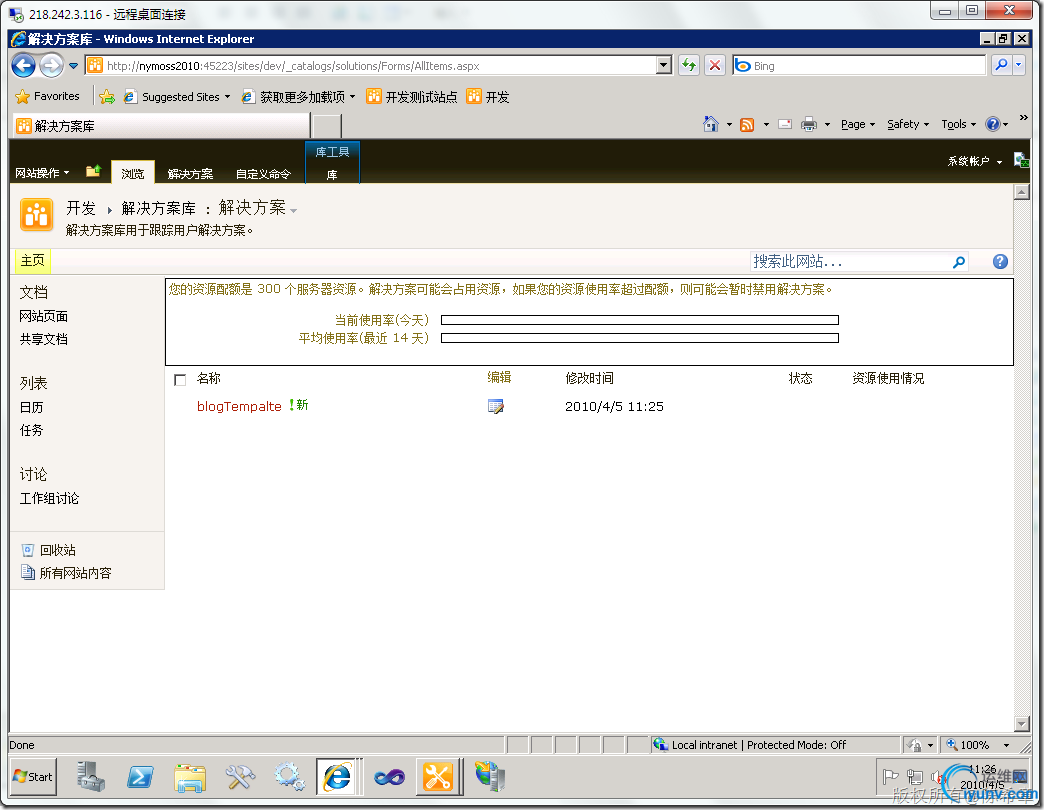
Task: Click the 开发 breadcrumb link
Action: coord(81,208)
